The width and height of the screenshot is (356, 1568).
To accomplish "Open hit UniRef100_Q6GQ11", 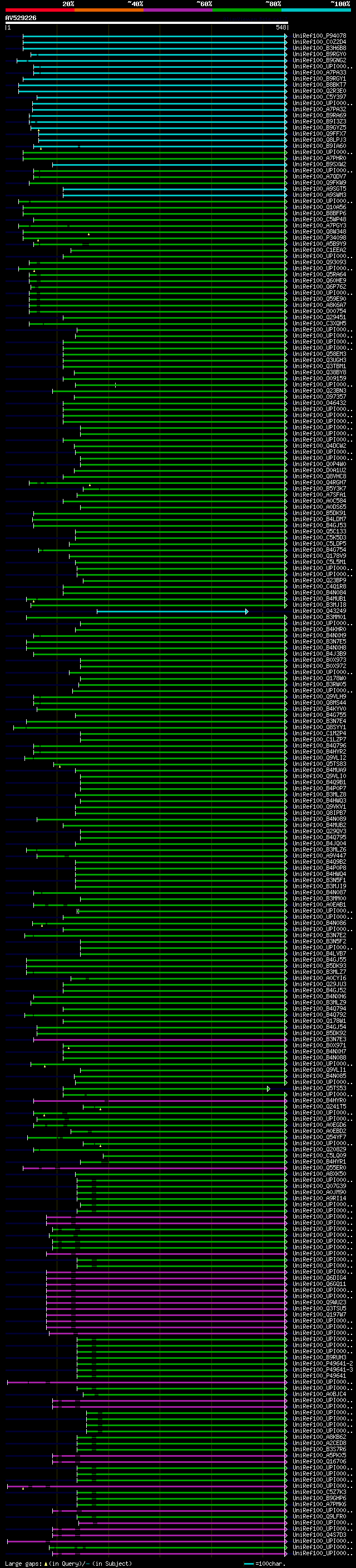I will coord(319,1284).
